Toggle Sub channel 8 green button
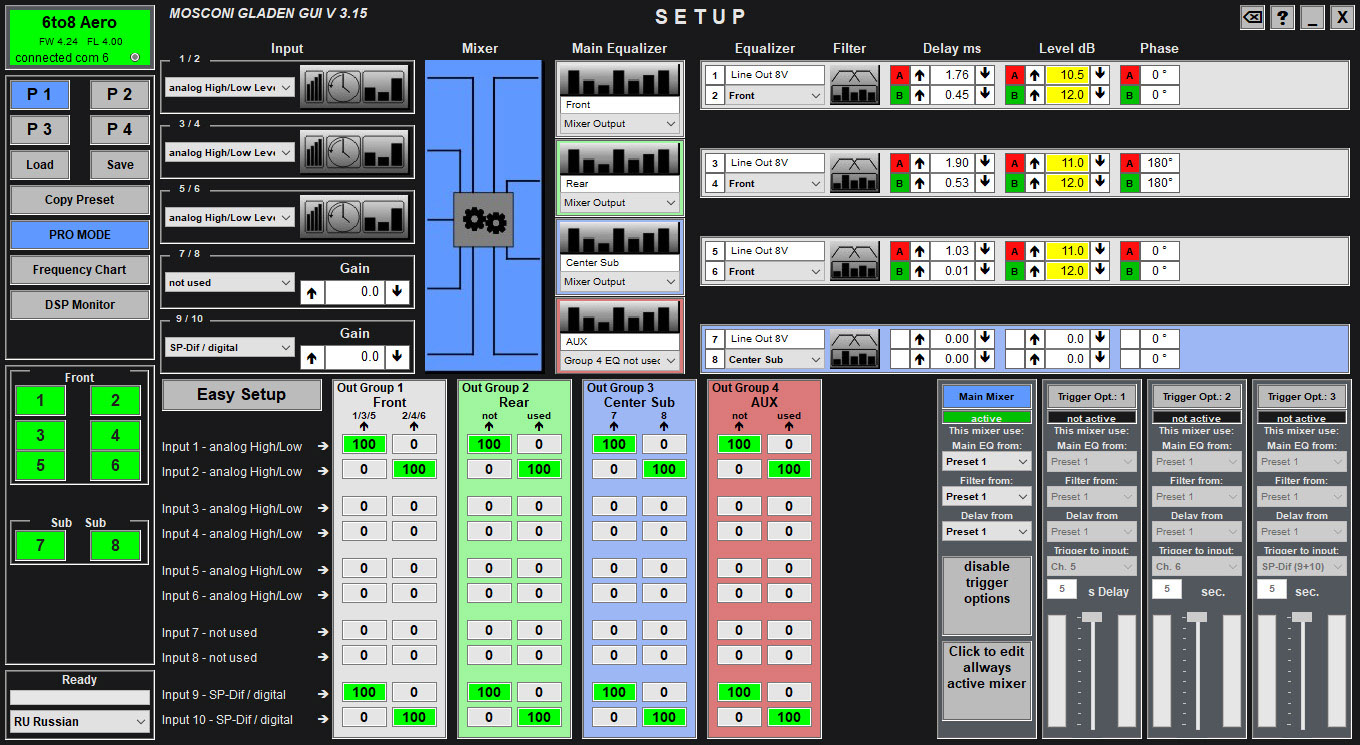Image resolution: width=1360 pixels, height=745 pixels. pos(115,545)
